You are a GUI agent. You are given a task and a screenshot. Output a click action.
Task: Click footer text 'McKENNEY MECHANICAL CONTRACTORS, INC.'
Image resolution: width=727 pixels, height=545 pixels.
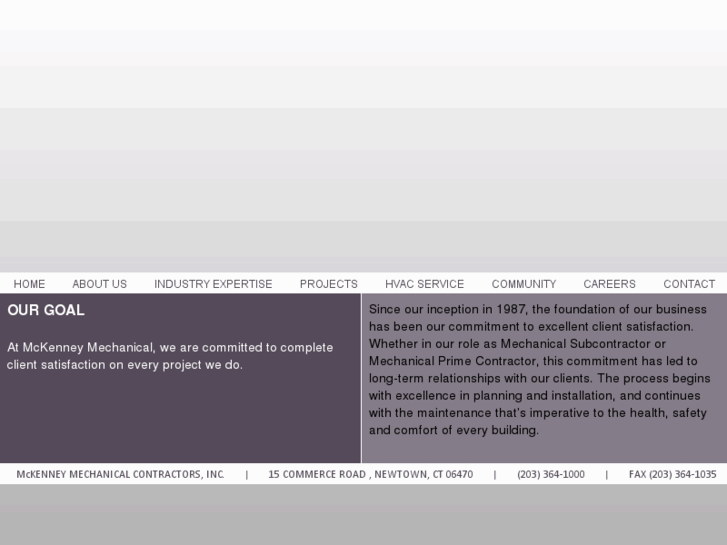(x=121, y=474)
